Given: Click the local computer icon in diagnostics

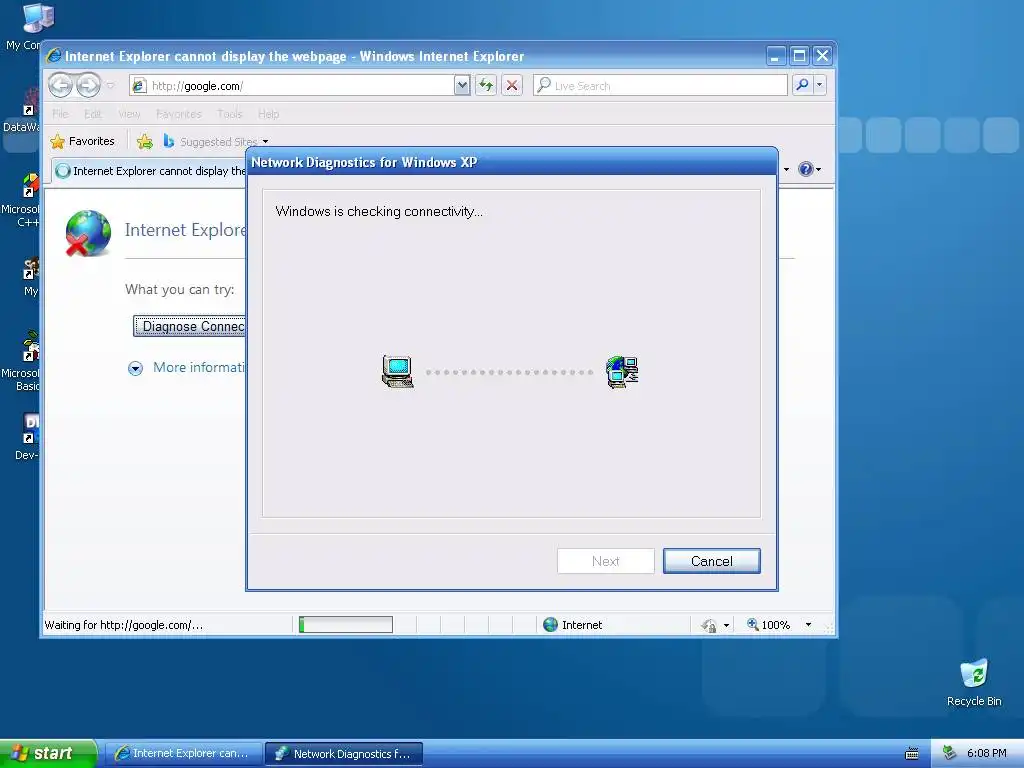Looking at the screenshot, I should (398, 372).
